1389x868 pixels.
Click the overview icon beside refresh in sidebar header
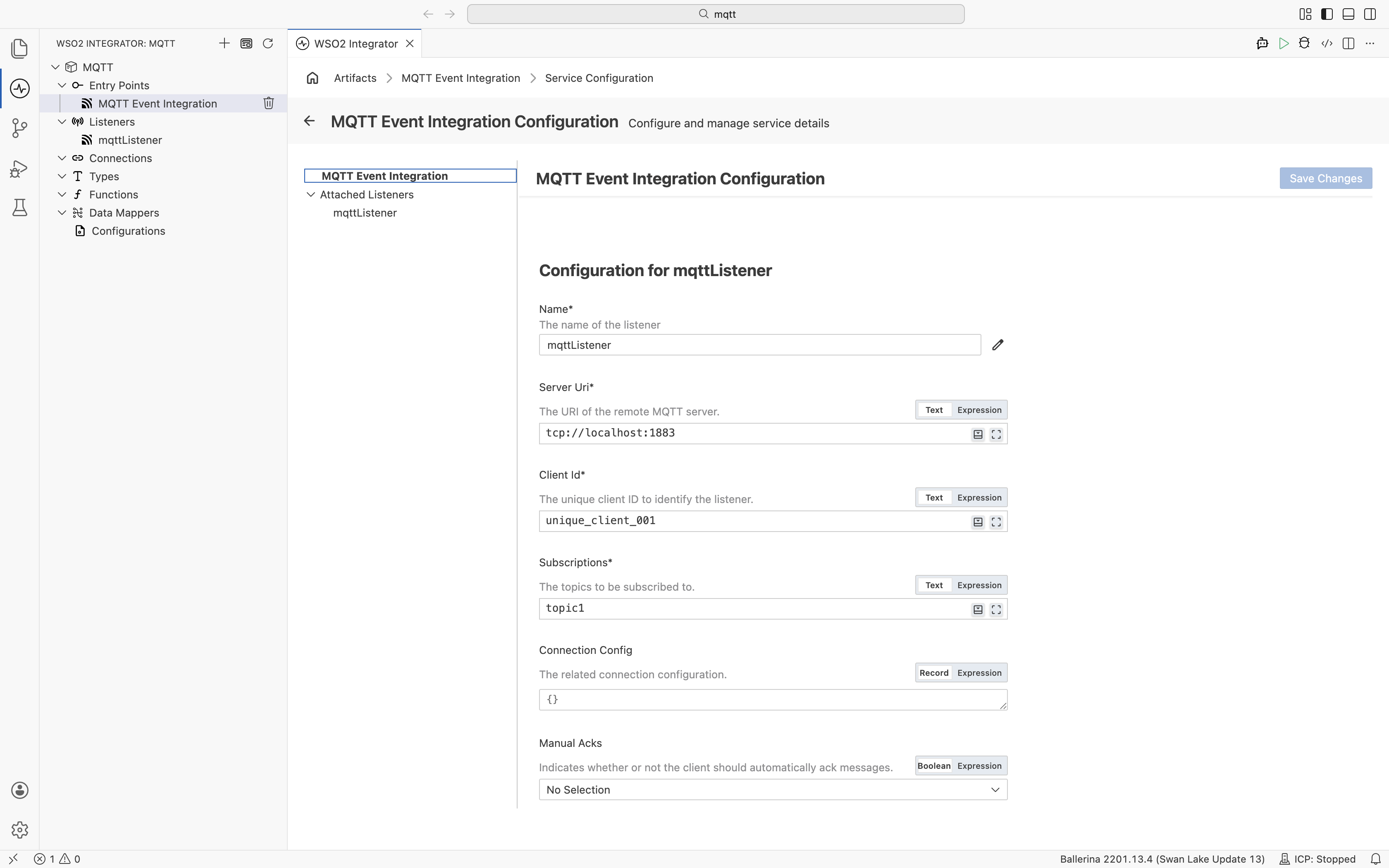pos(246,43)
